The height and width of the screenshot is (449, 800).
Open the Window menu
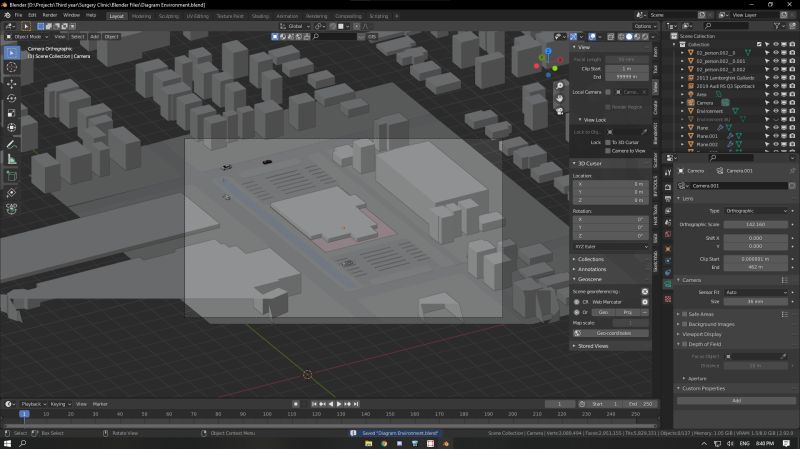[x=71, y=15]
